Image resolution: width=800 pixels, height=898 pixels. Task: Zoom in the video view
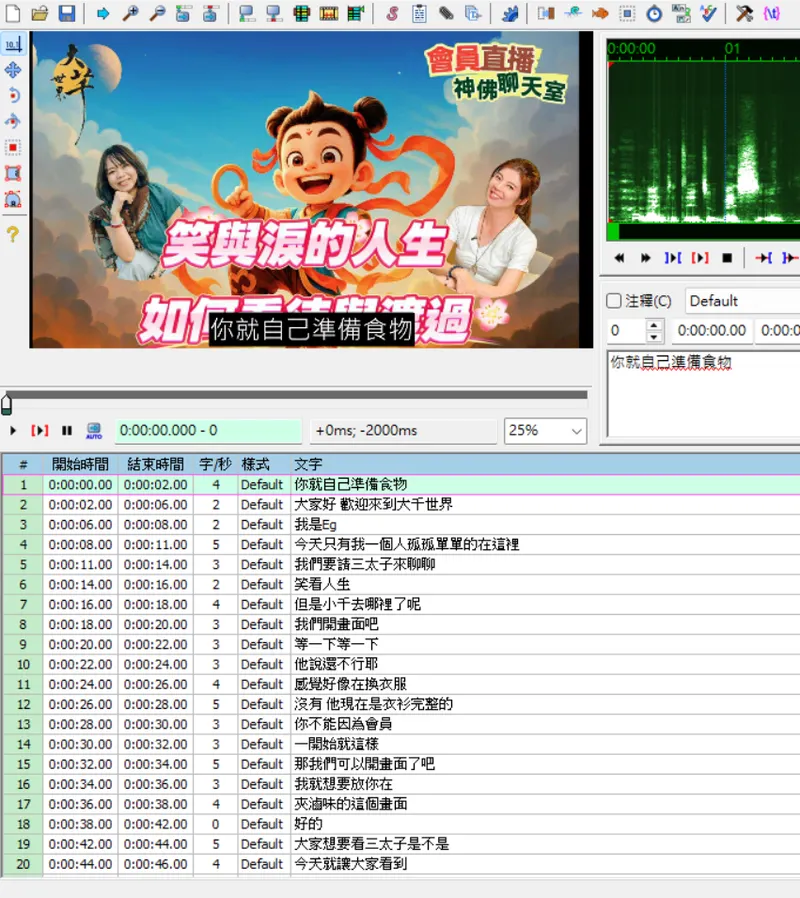131,13
